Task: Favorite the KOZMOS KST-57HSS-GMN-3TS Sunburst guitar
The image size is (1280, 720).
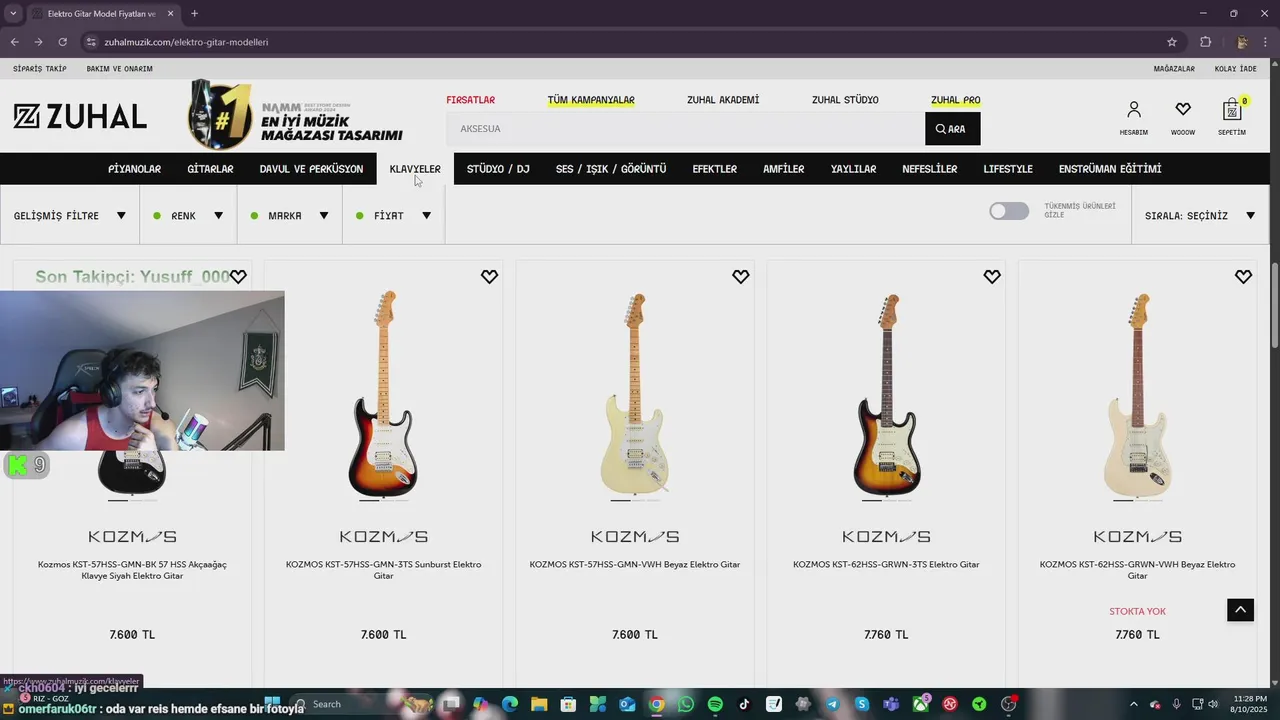Action: point(489,276)
